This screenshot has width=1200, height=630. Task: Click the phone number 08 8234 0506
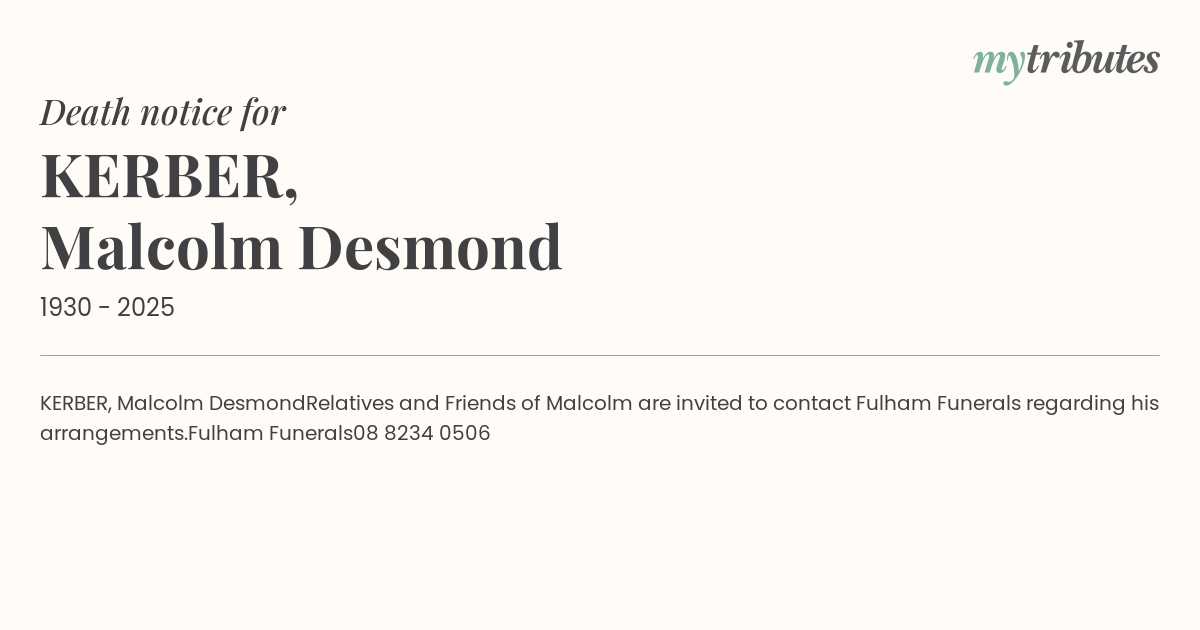point(422,433)
